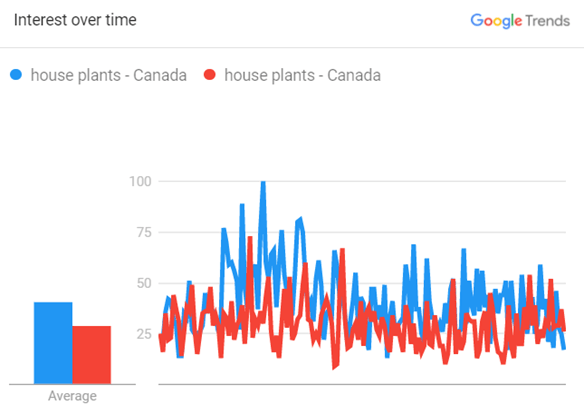Click the blue legend dot

click(x=16, y=75)
